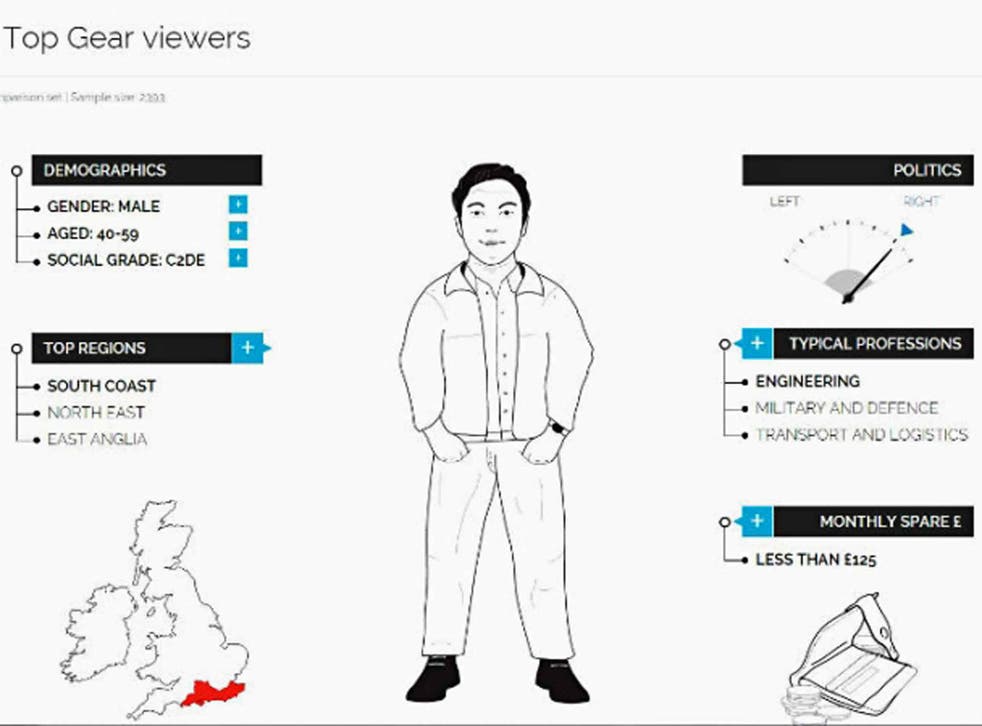Click the Demographics header bar

[147, 170]
